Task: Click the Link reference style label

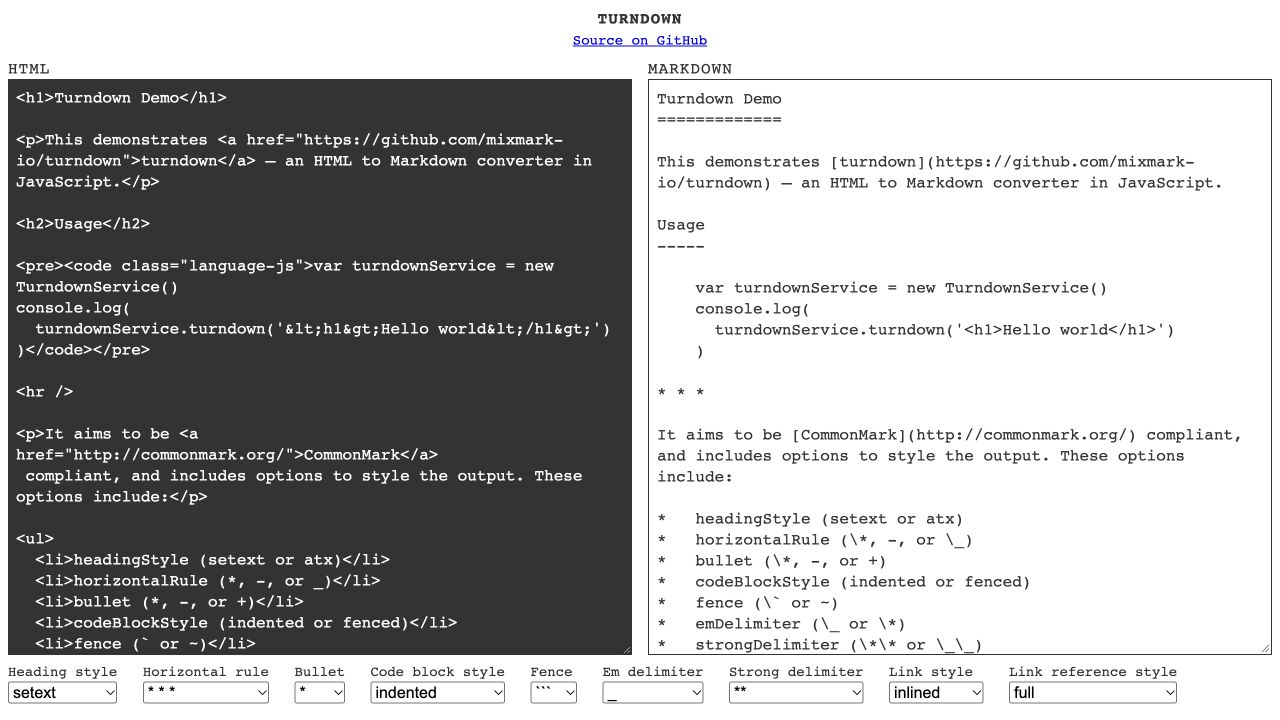Action: click(x=1093, y=672)
